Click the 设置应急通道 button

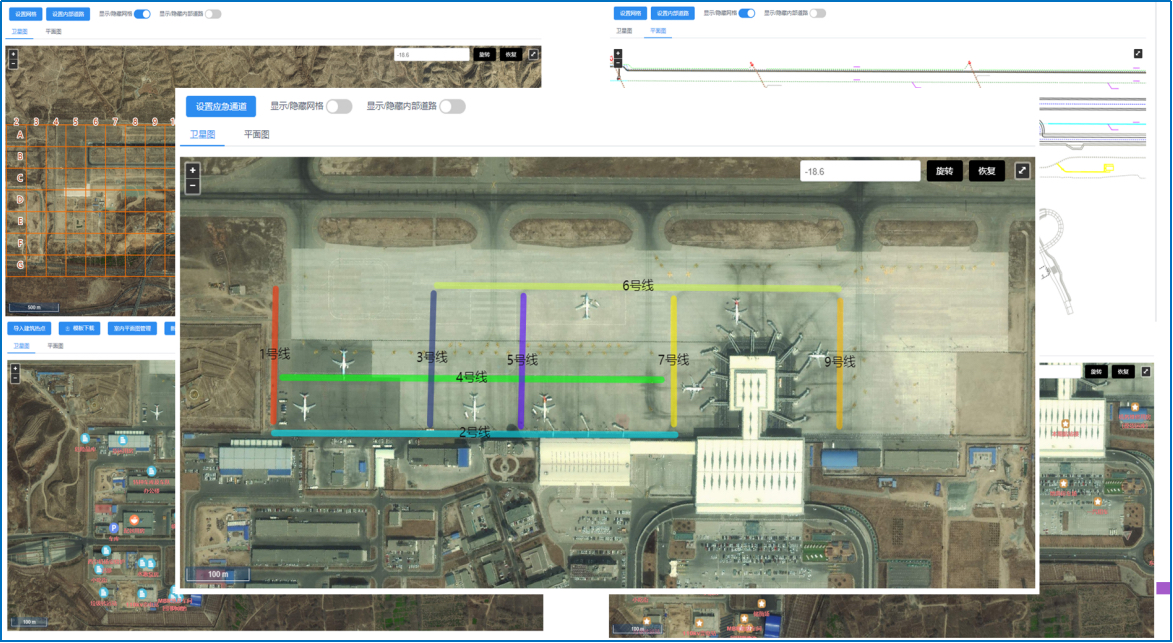(221, 106)
